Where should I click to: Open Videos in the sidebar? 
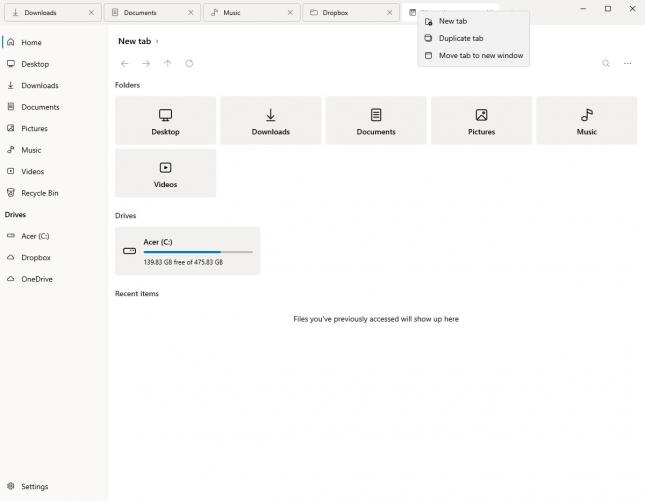[53, 171]
